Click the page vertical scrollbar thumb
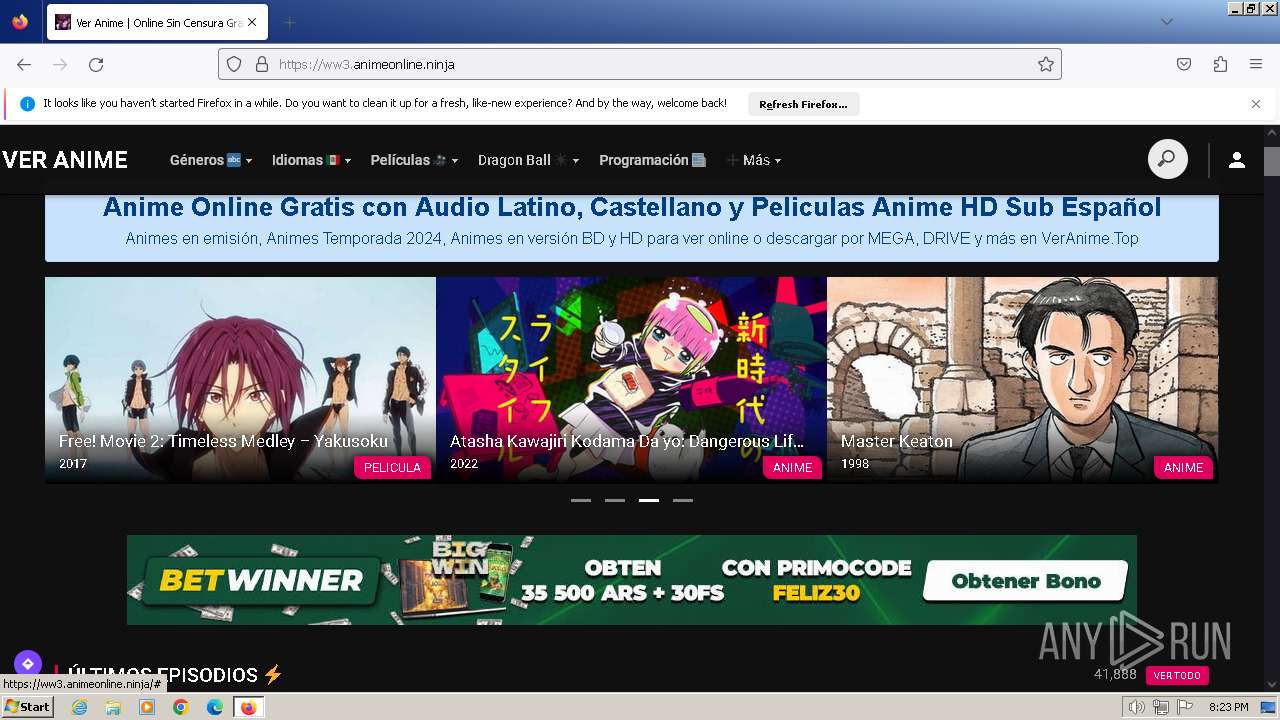This screenshot has height=720, width=1280. pos(1272,161)
